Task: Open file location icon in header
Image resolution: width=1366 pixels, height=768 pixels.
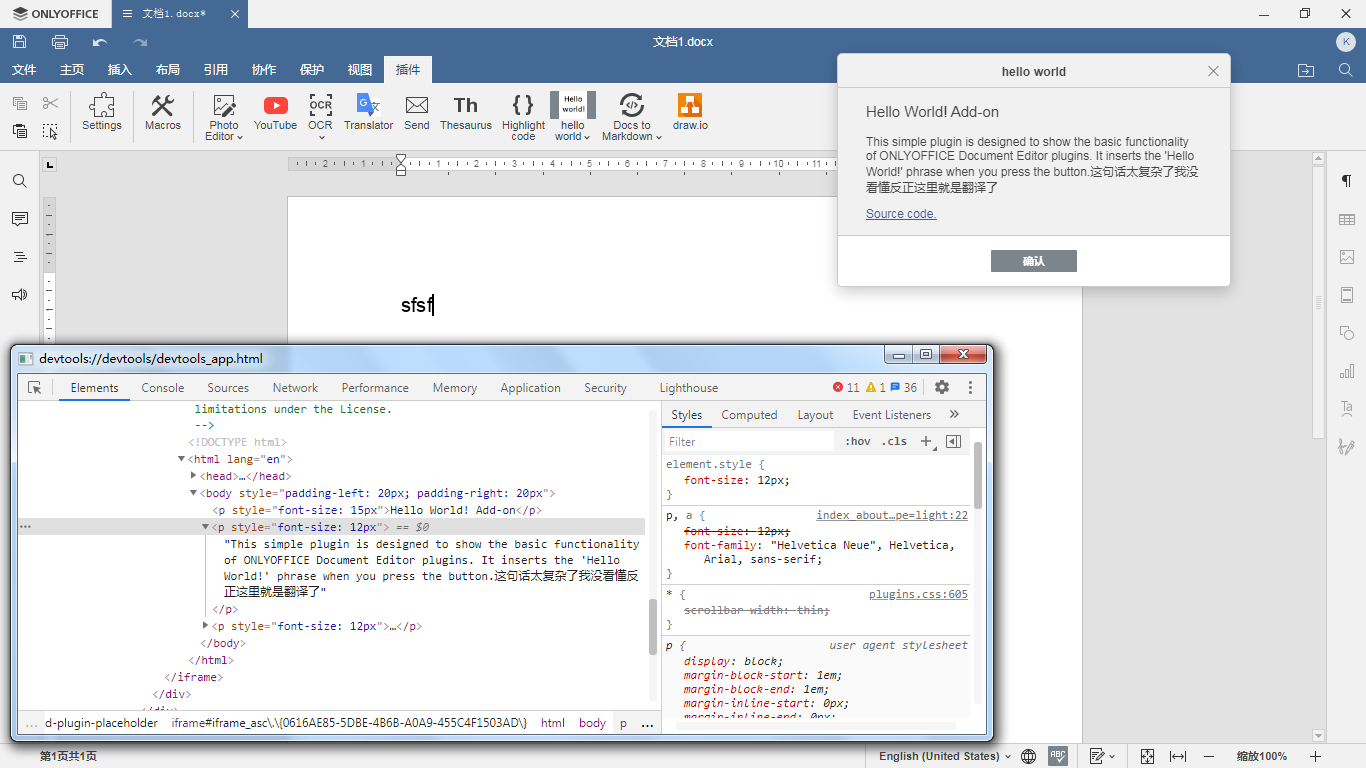Action: click(x=1306, y=70)
